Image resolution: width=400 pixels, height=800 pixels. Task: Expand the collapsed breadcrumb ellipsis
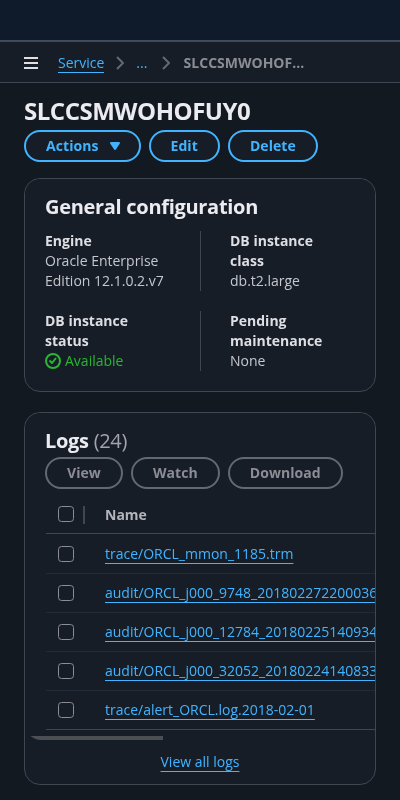[142, 63]
